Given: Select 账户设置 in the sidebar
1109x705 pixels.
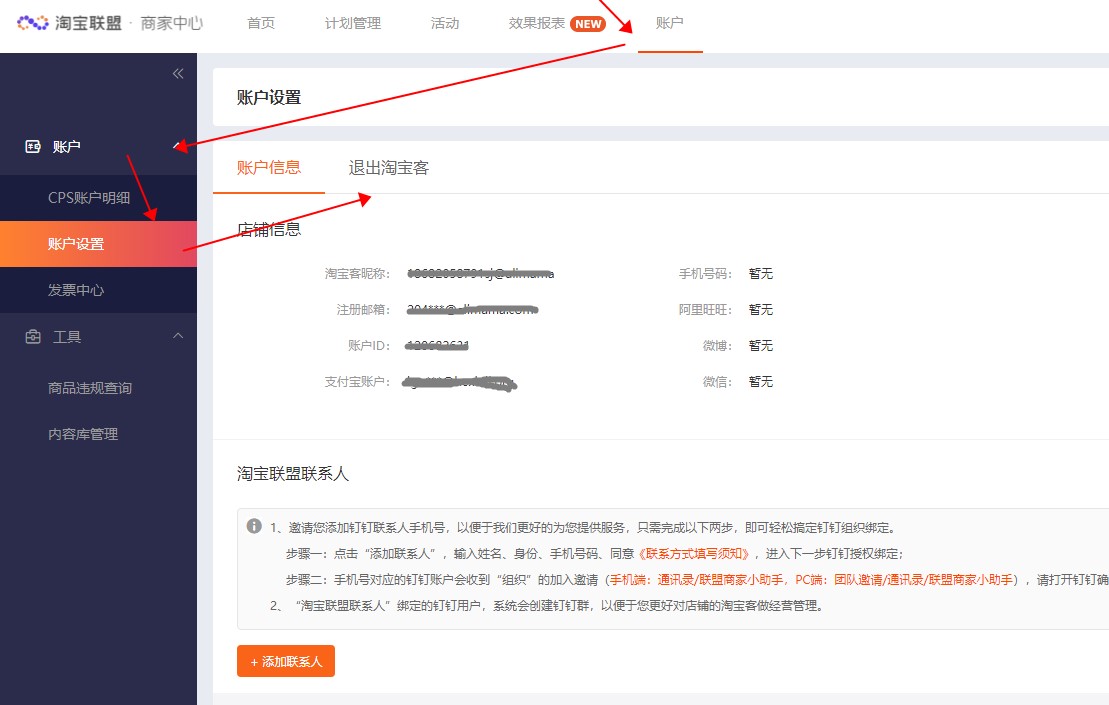Looking at the screenshot, I should (98, 244).
